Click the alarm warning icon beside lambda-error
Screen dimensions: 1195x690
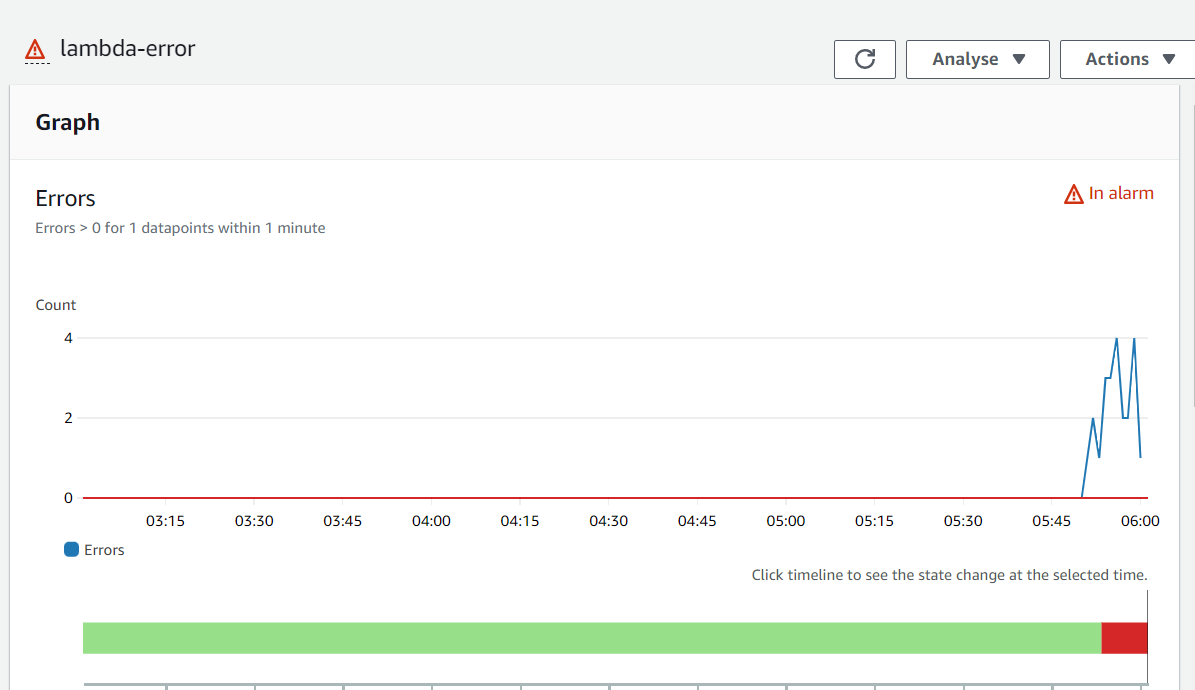(x=35, y=50)
